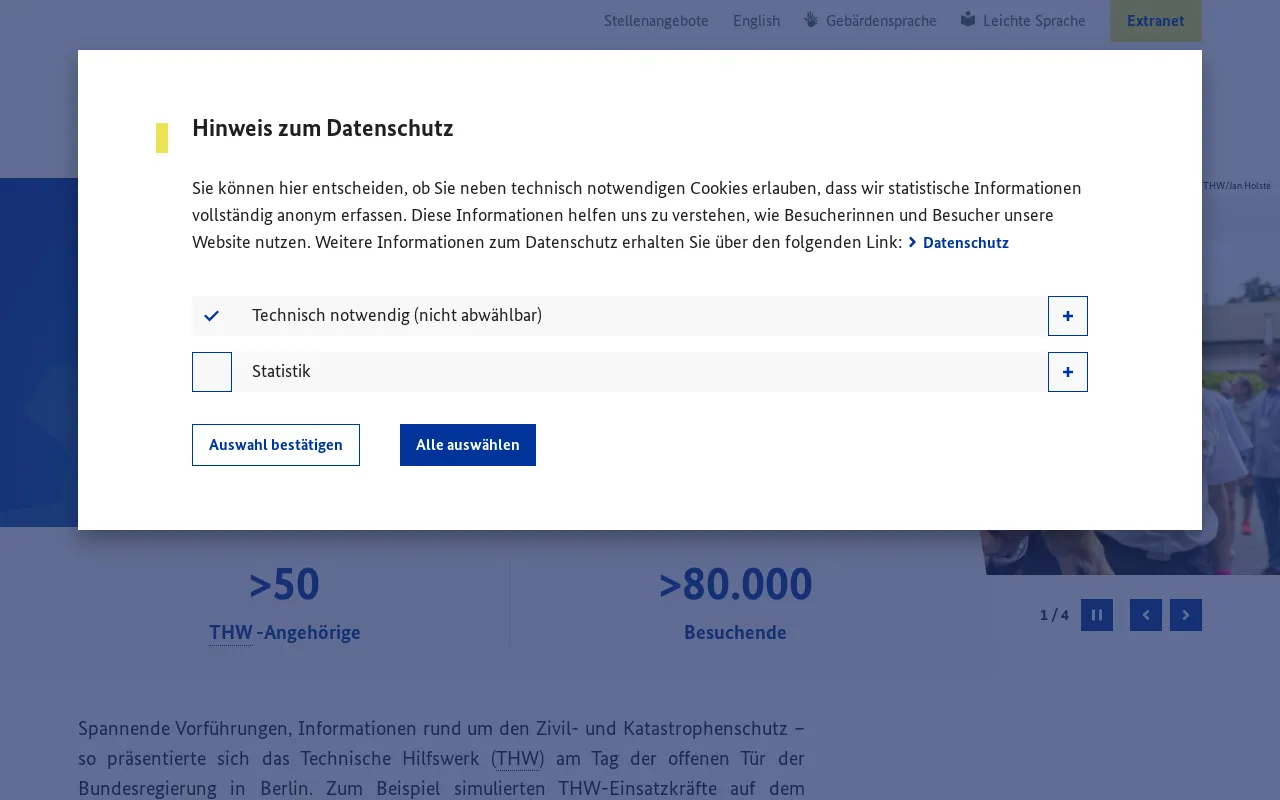The height and width of the screenshot is (800, 1280).
Task: Click the checked Technisch notwendig checkmark
Action: pyautogui.click(x=212, y=316)
